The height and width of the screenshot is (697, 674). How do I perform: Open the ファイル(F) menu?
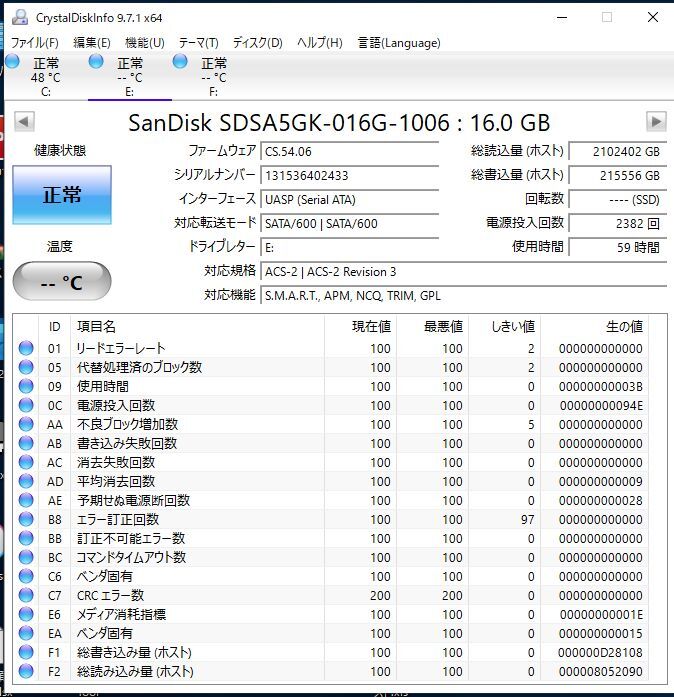click(34, 43)
